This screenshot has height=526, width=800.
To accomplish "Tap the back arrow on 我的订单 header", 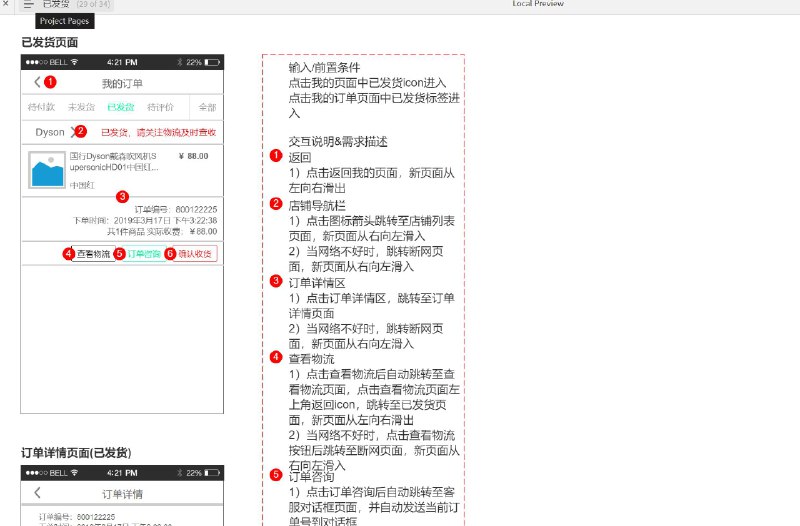I will tap(37, 82).
